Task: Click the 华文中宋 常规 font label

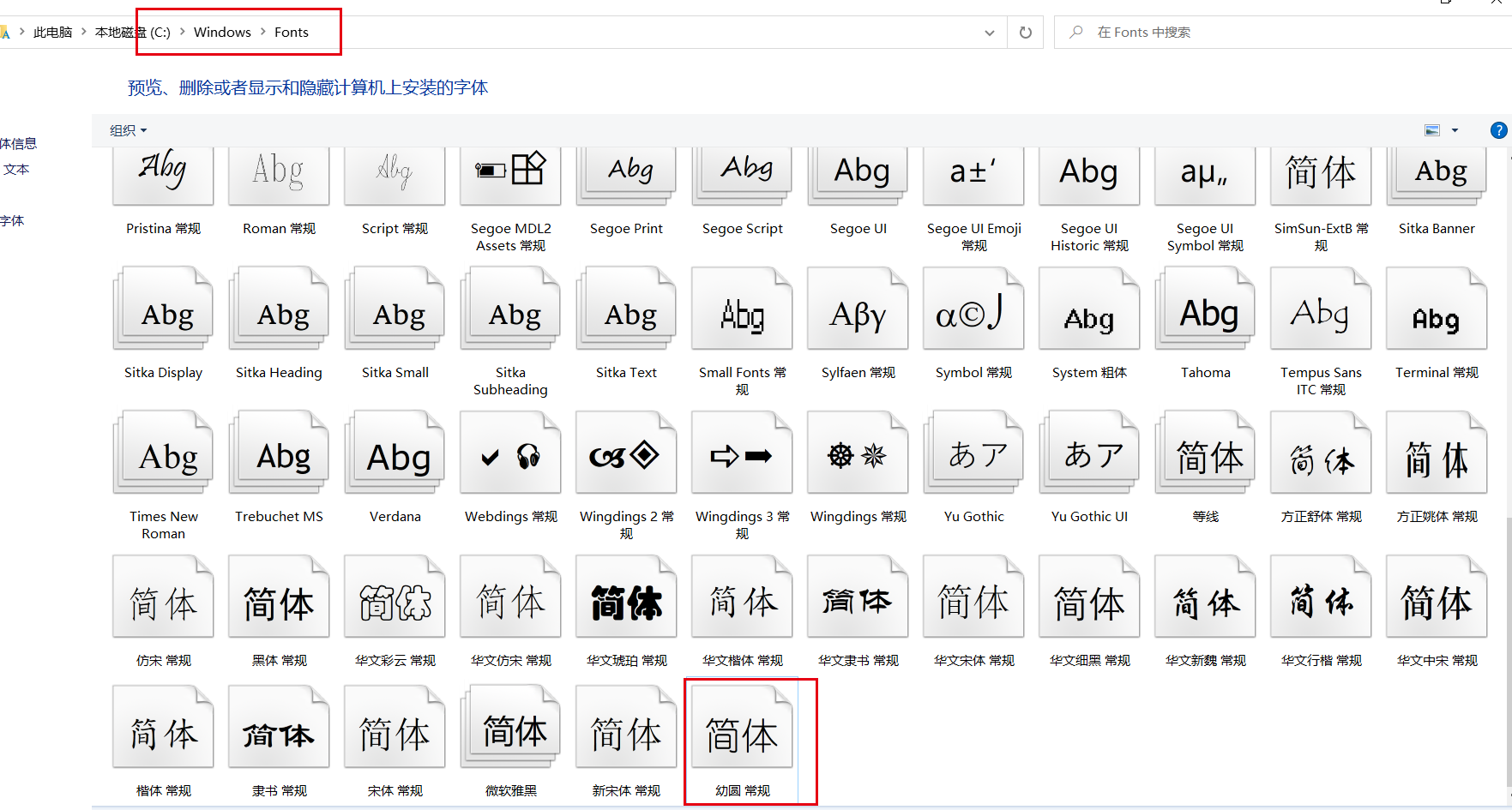Action: pos(1437,660)
